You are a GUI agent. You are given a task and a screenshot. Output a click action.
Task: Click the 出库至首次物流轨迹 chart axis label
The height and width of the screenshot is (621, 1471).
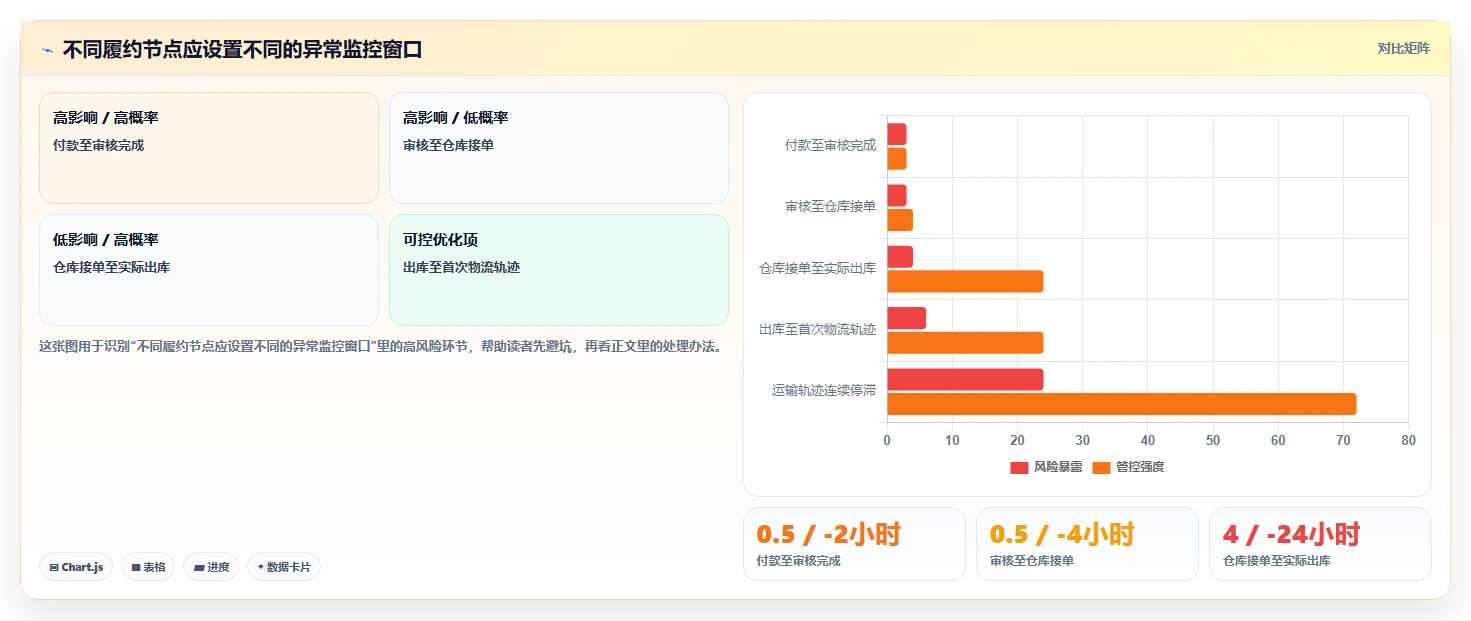pyautogui.click(x=817, y=329)
